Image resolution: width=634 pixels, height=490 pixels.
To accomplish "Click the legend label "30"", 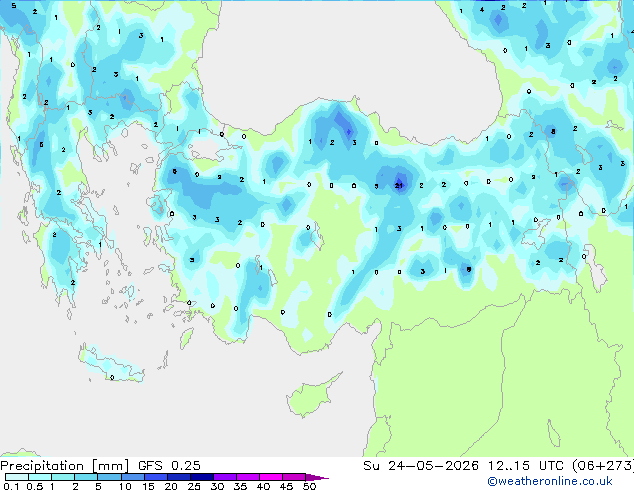I will pos(217,486).
